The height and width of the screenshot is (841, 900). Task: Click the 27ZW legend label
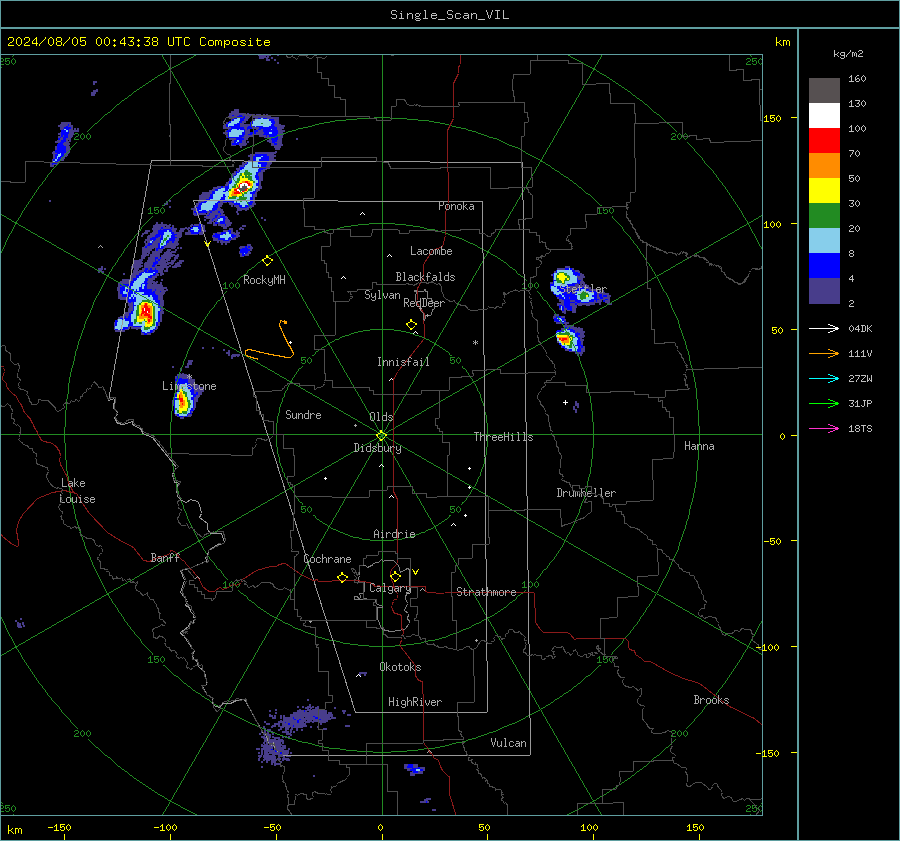(x=860, y=378)
